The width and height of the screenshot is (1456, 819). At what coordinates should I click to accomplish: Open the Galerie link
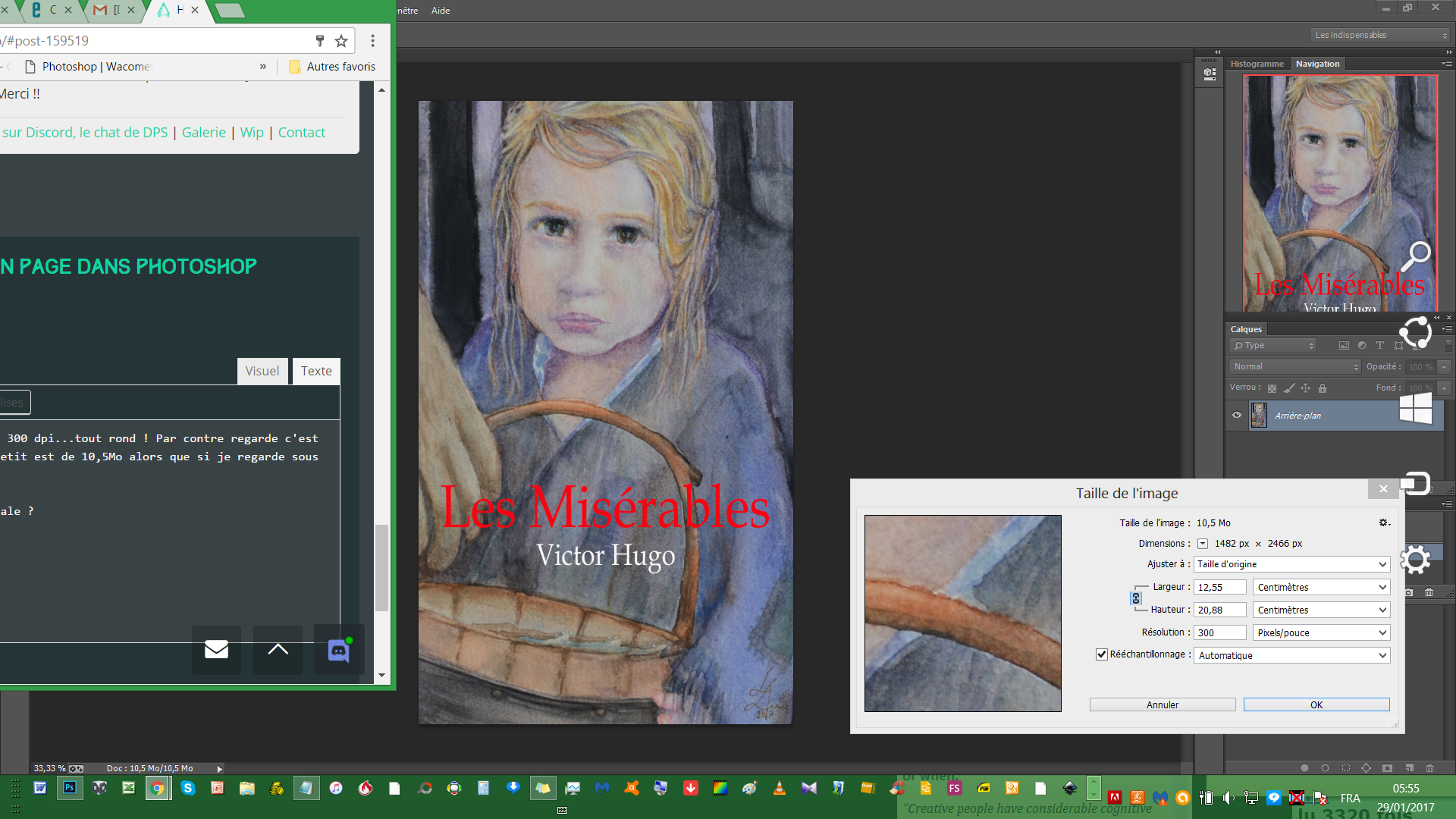pos(203,133)
